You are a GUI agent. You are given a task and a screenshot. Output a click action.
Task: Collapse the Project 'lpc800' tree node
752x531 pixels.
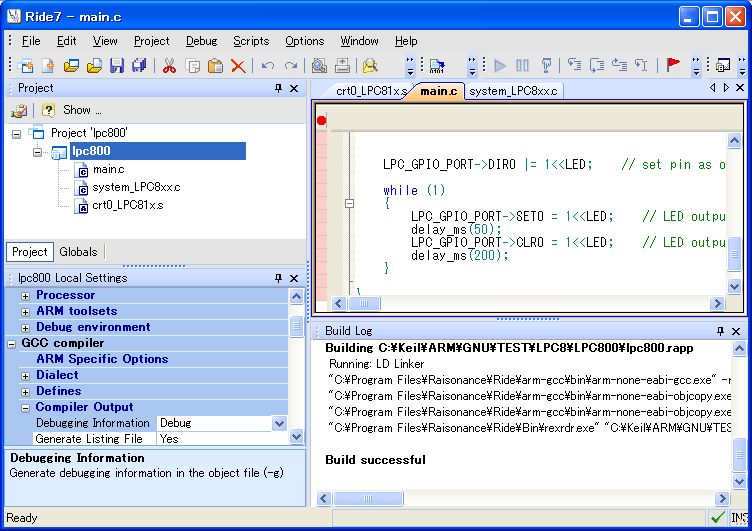(x=16, y=134)
